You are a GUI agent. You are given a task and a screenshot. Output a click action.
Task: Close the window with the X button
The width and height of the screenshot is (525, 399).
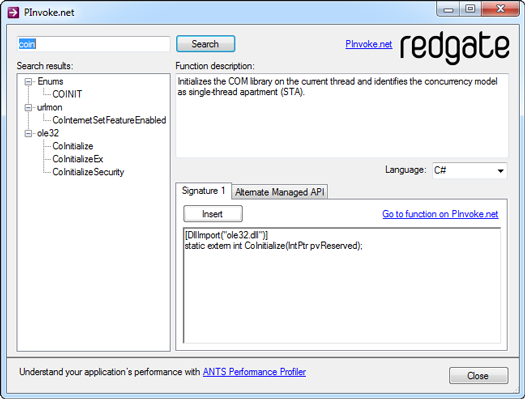click(x=500, y=9)
